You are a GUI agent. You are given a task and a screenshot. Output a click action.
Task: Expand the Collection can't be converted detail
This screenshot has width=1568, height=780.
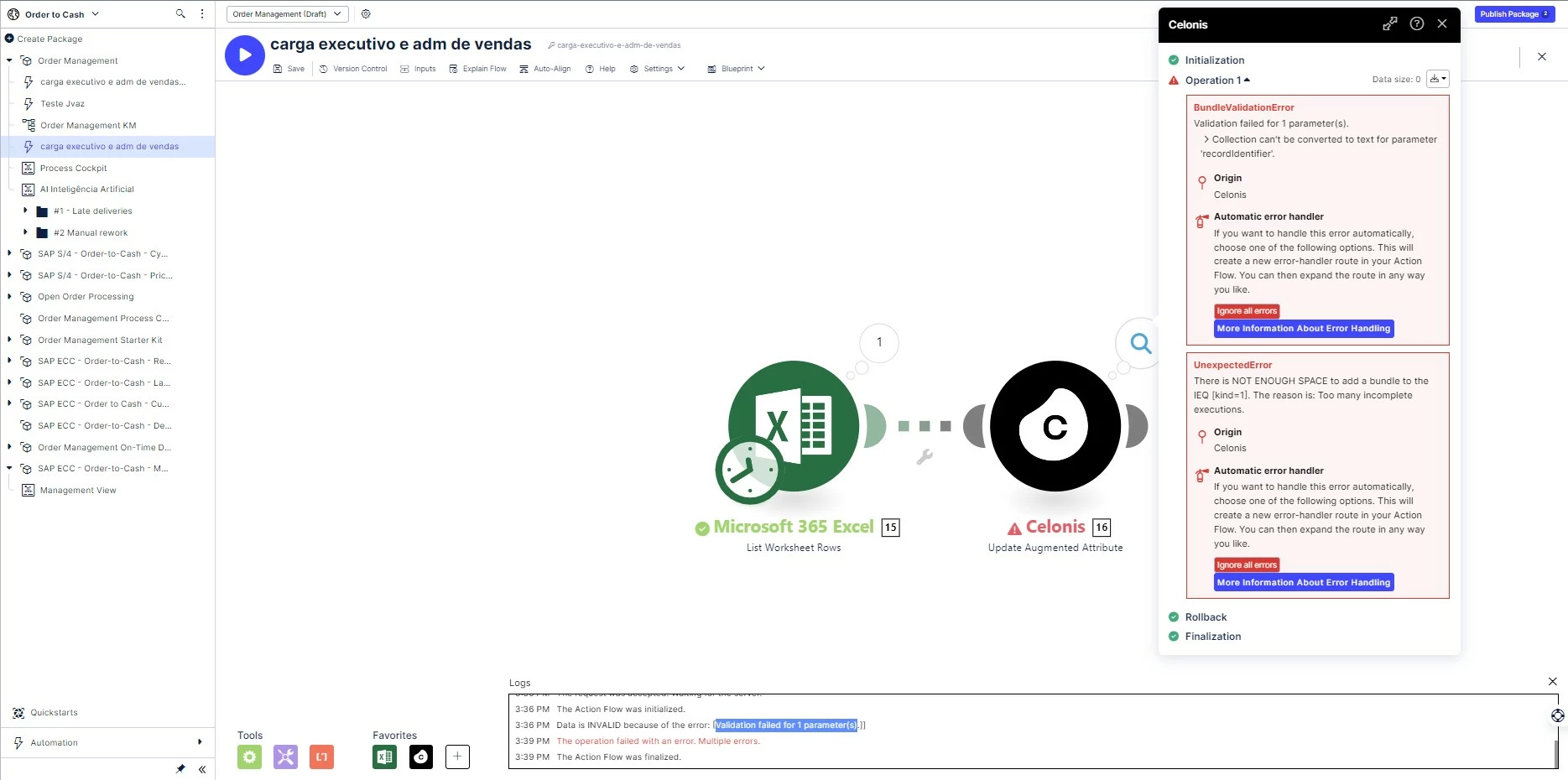1206,140
